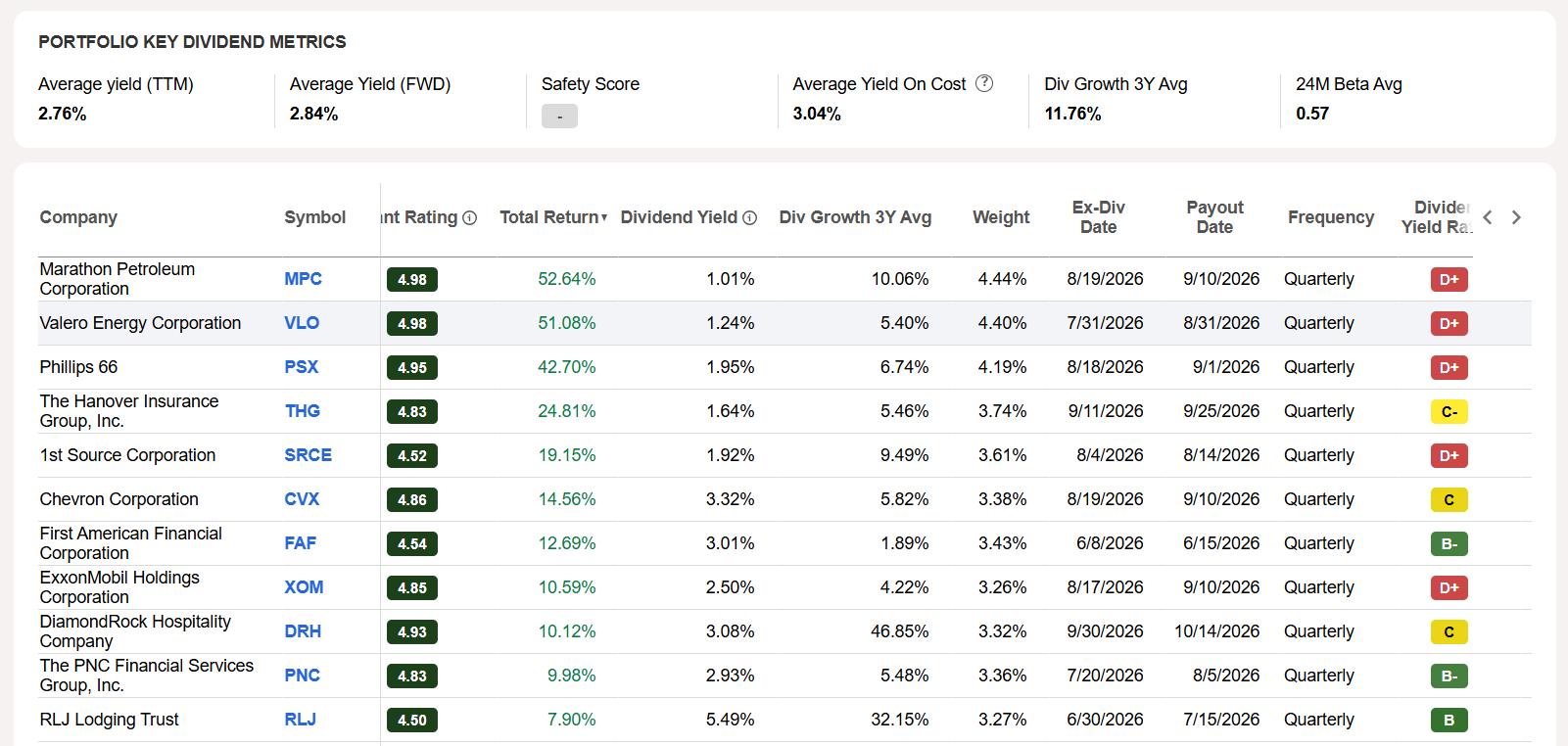Click the B- yield rating badge for PNC
Screen dimensions: 1568x746
click(1449, 676)
